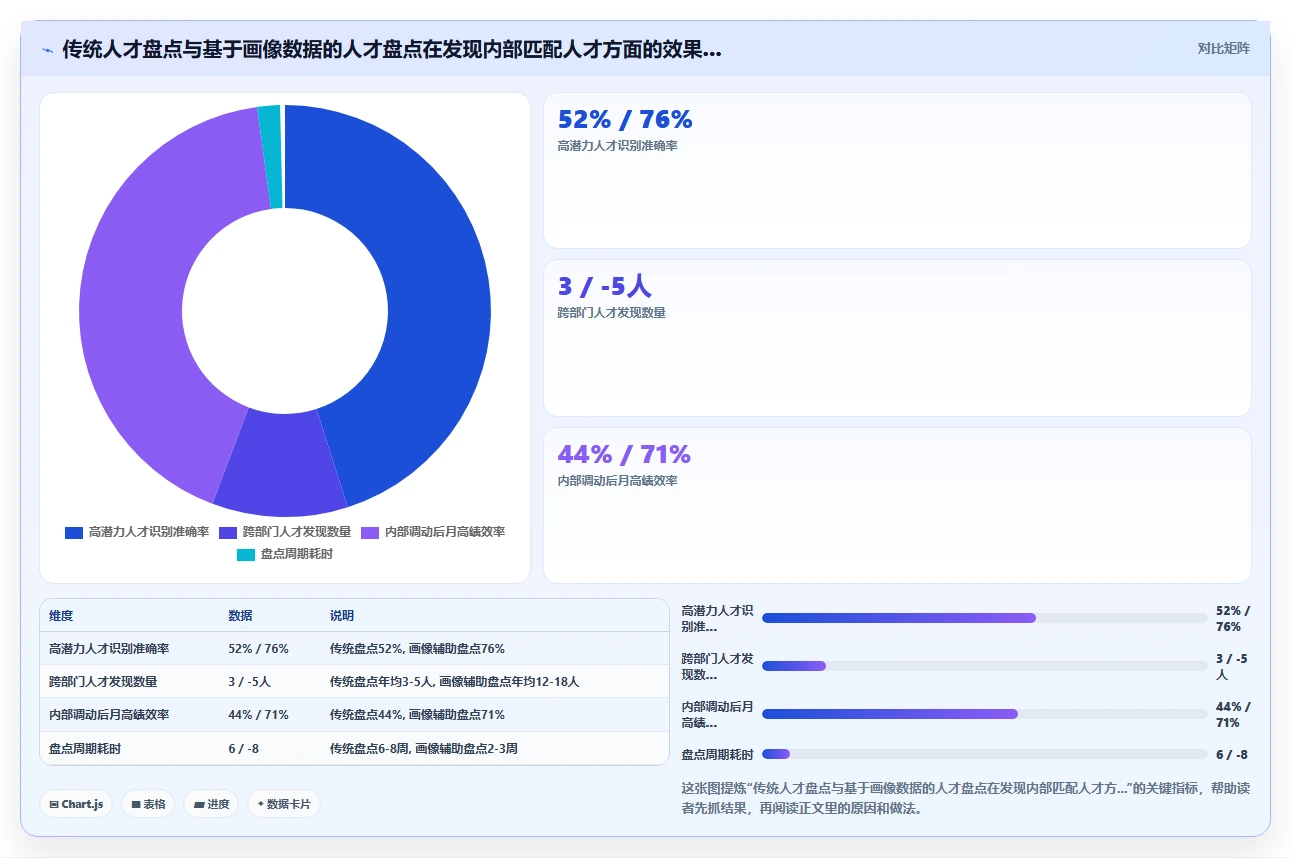Click the thin cyan donut segment

(x=270, y=157)
